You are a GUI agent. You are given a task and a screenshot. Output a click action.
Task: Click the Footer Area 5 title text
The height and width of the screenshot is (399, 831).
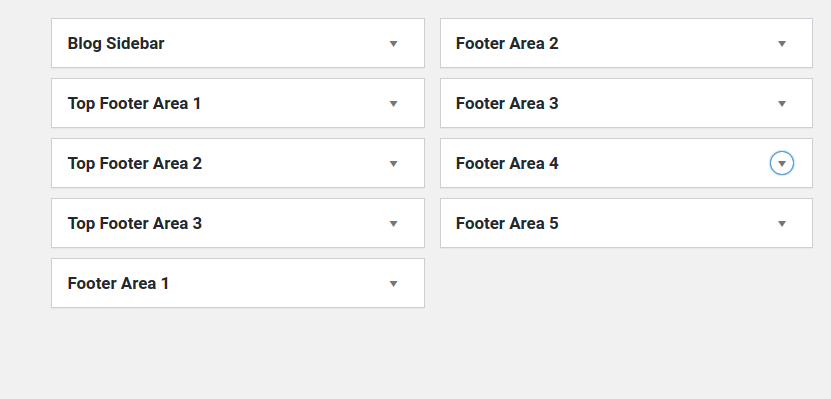507,223
